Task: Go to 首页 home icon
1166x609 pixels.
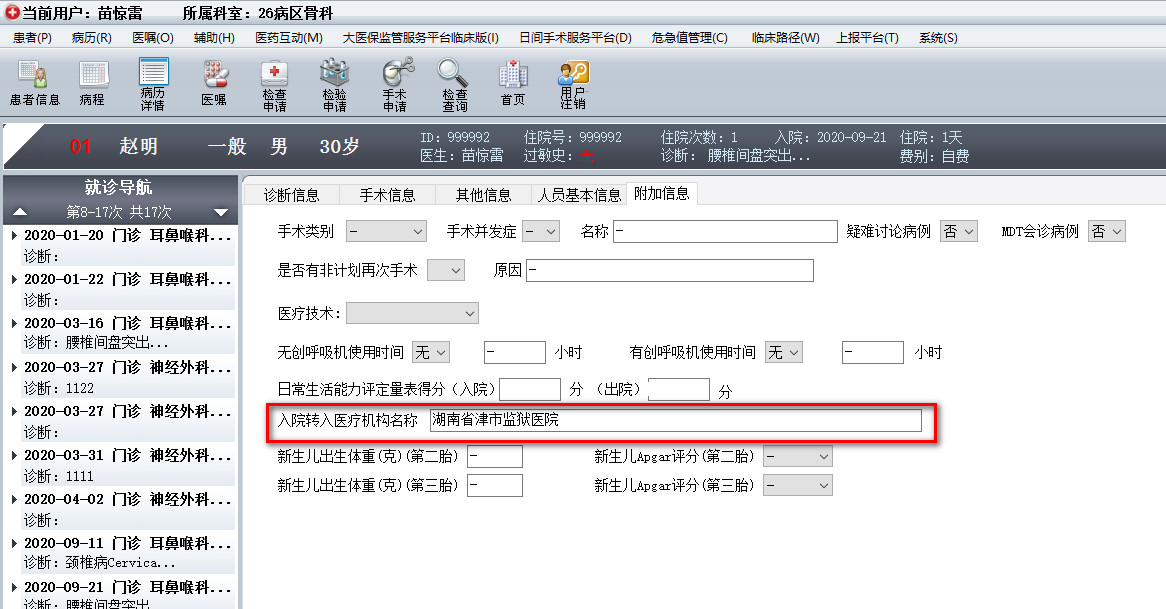Action: tap(513, 84)
